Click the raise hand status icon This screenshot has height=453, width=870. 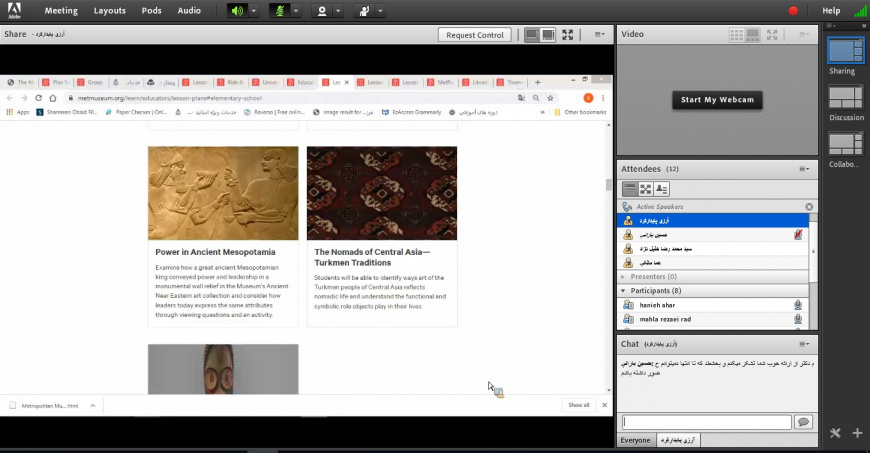(x=363, y=11)
